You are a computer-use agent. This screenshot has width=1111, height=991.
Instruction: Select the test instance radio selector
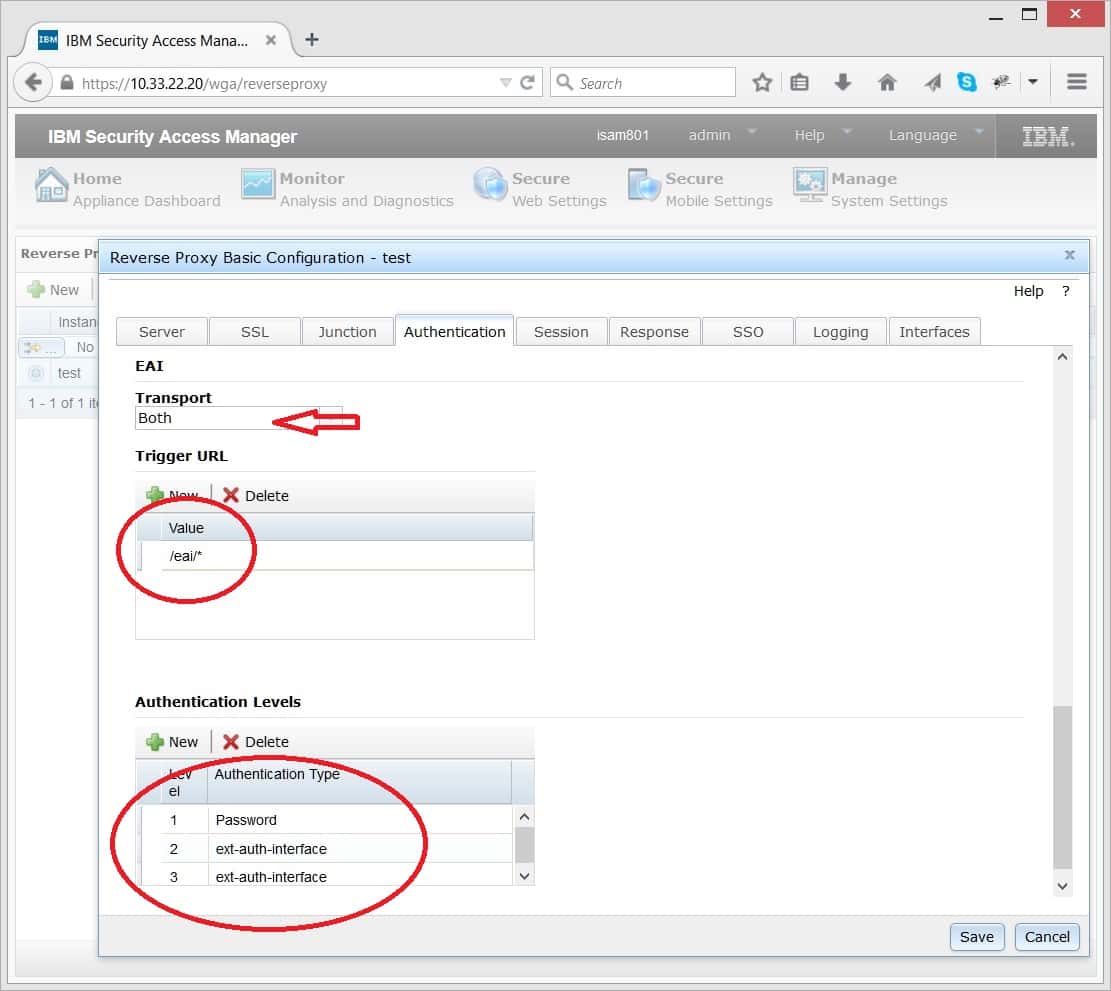tap(37, 372)
